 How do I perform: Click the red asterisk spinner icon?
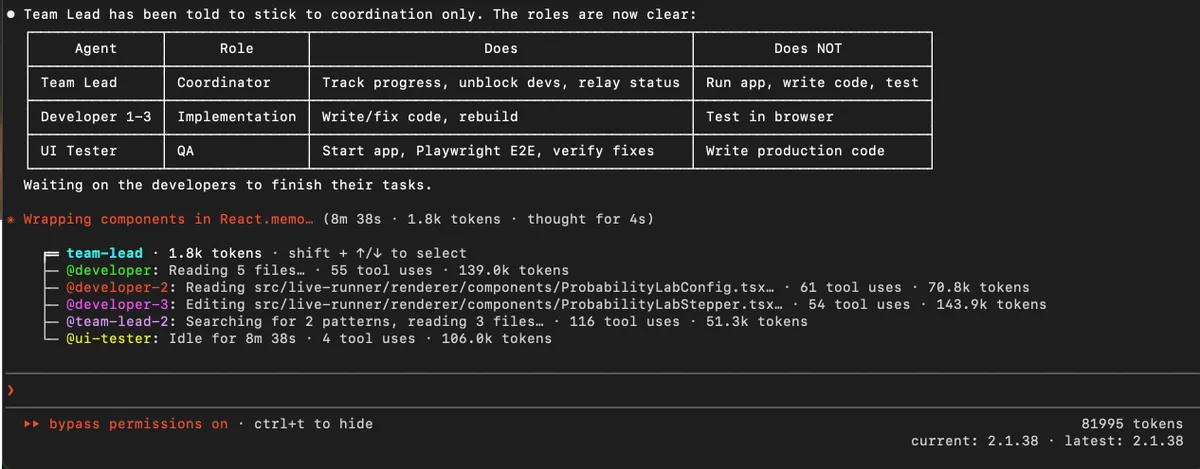(x=11, y=220)
